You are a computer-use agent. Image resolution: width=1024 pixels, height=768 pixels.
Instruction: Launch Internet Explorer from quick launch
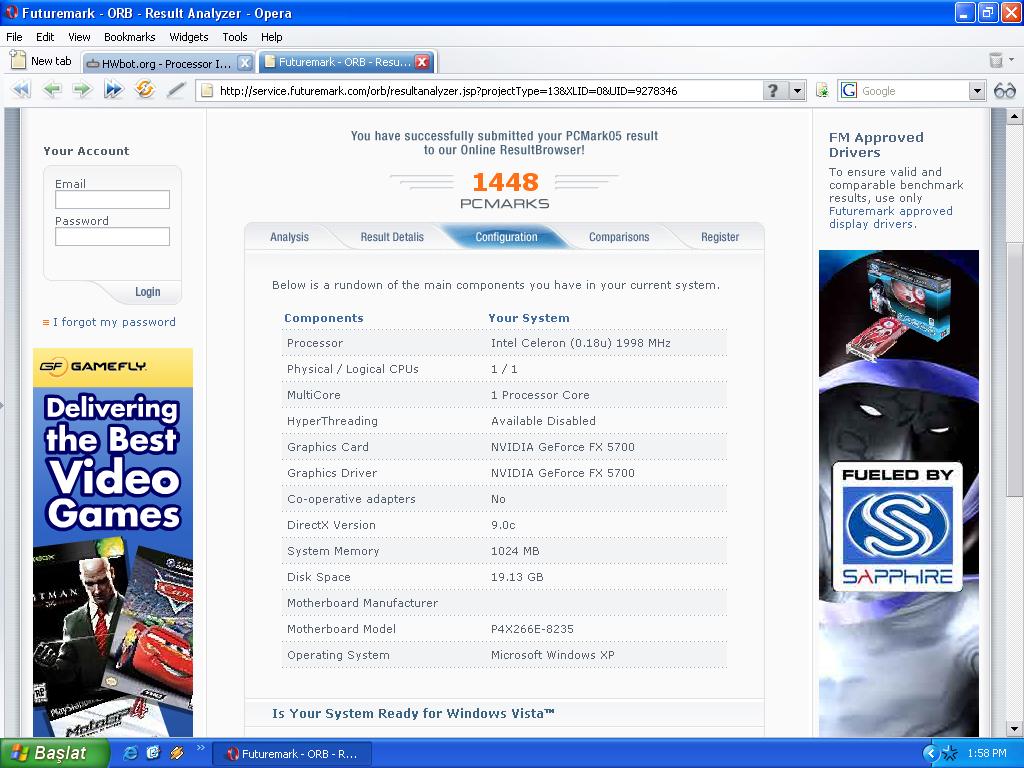coord(130,753)
